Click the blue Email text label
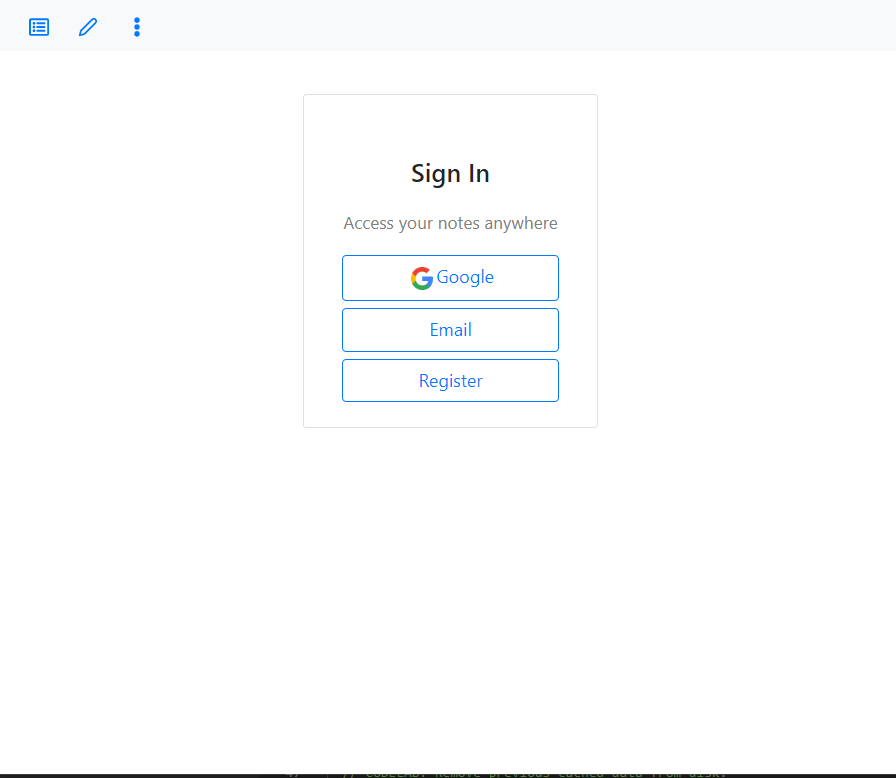Image resolution: width=896 pixels, height=778 pixels. coord(450,330)
